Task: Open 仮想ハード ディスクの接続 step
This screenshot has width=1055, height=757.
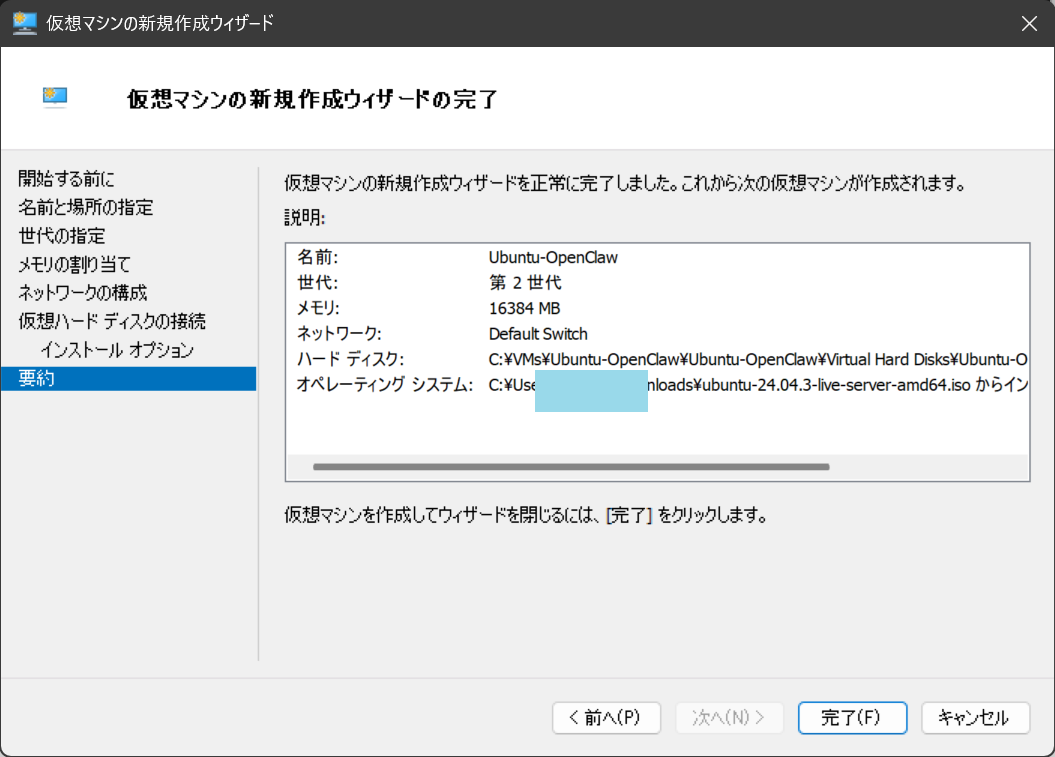Action: [x=112, y=321]
